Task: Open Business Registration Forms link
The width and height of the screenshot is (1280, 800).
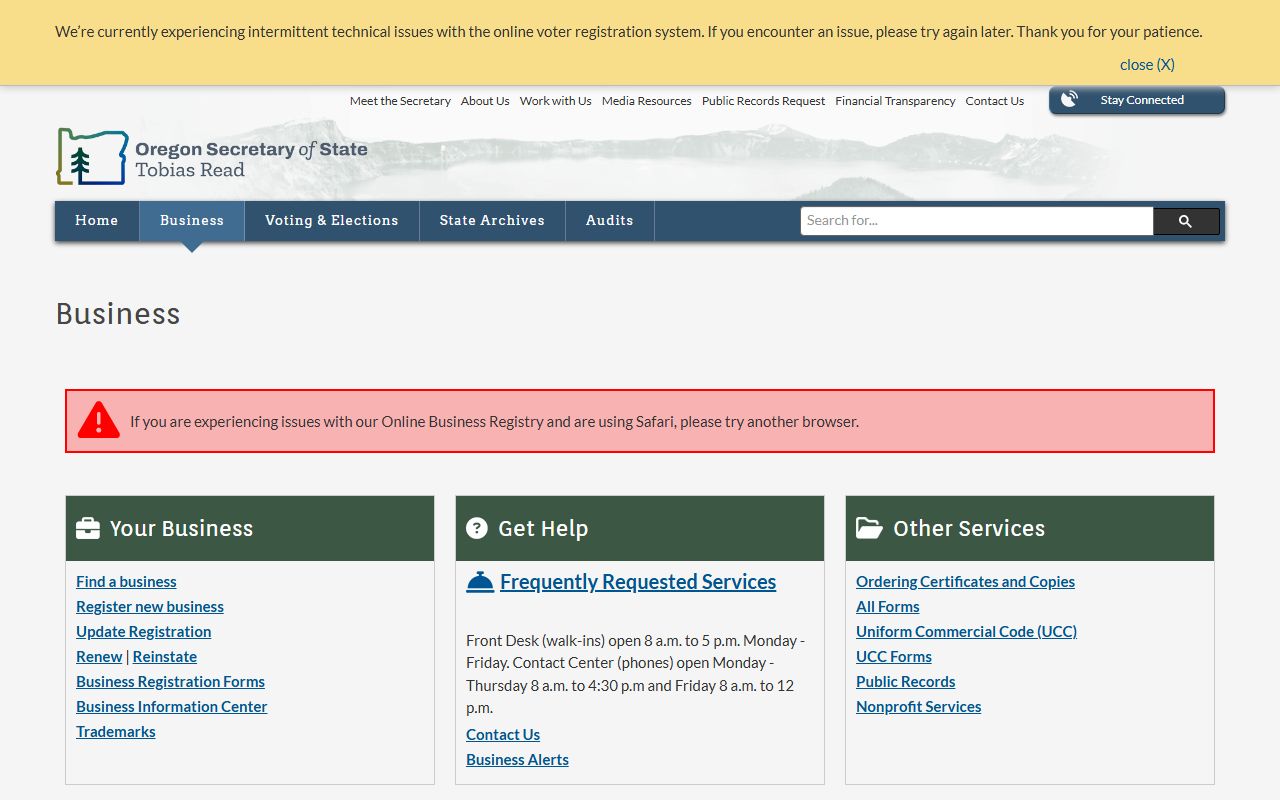Action: point(171,682)
